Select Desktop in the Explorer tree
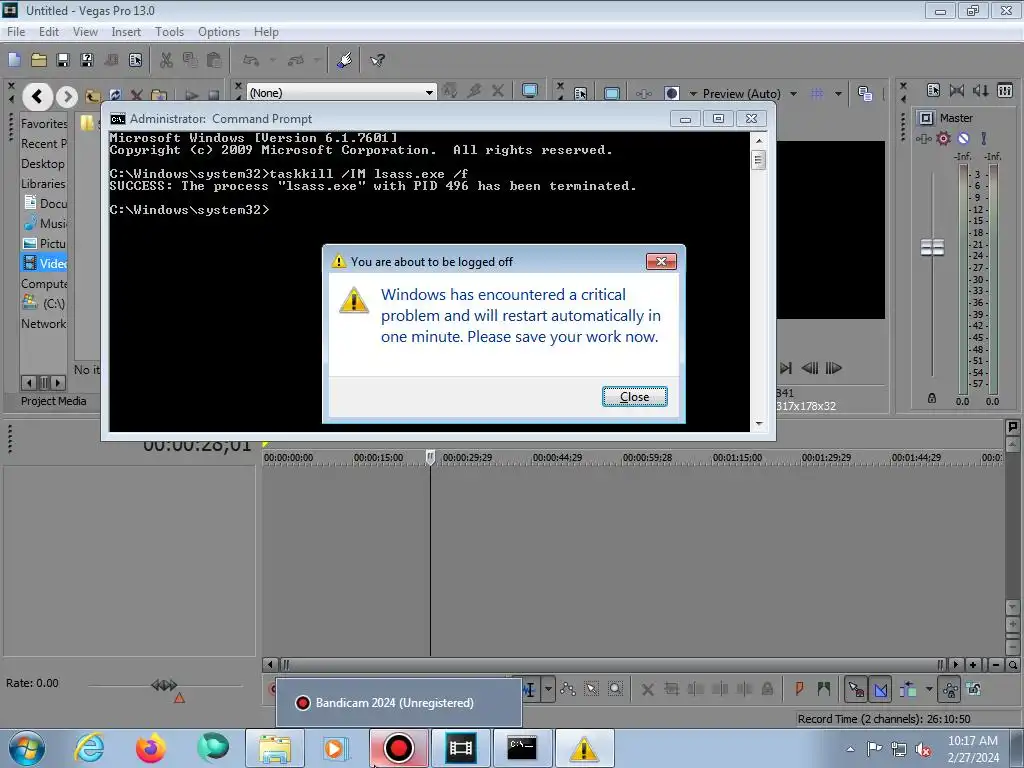 point(42,163)
